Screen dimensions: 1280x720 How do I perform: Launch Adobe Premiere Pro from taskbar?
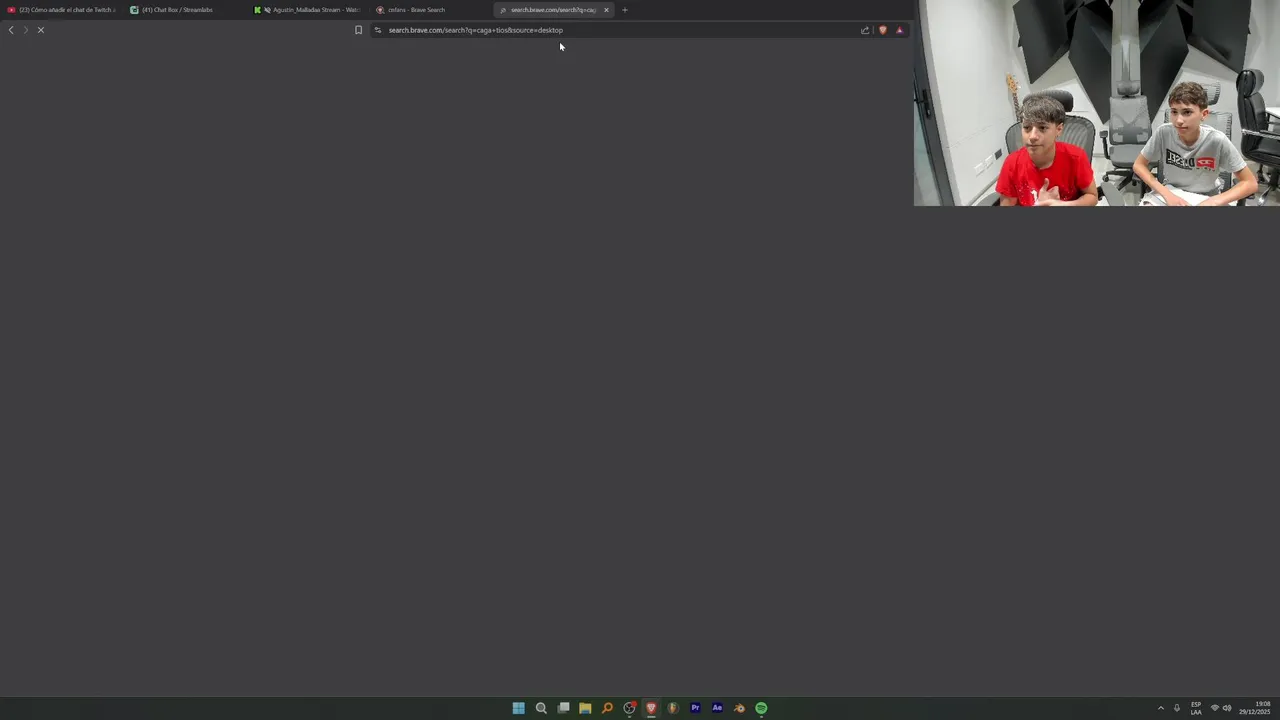click(695, 708)
